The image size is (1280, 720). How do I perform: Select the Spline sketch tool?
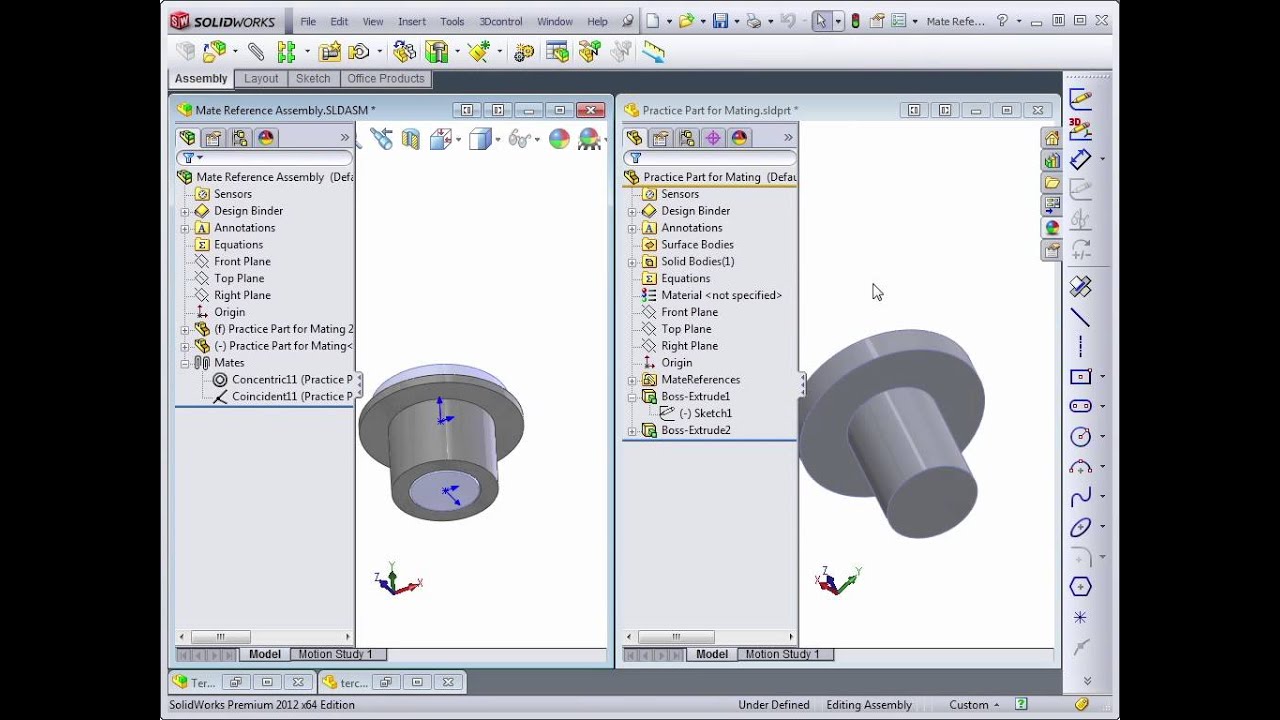pos(1080,497)
